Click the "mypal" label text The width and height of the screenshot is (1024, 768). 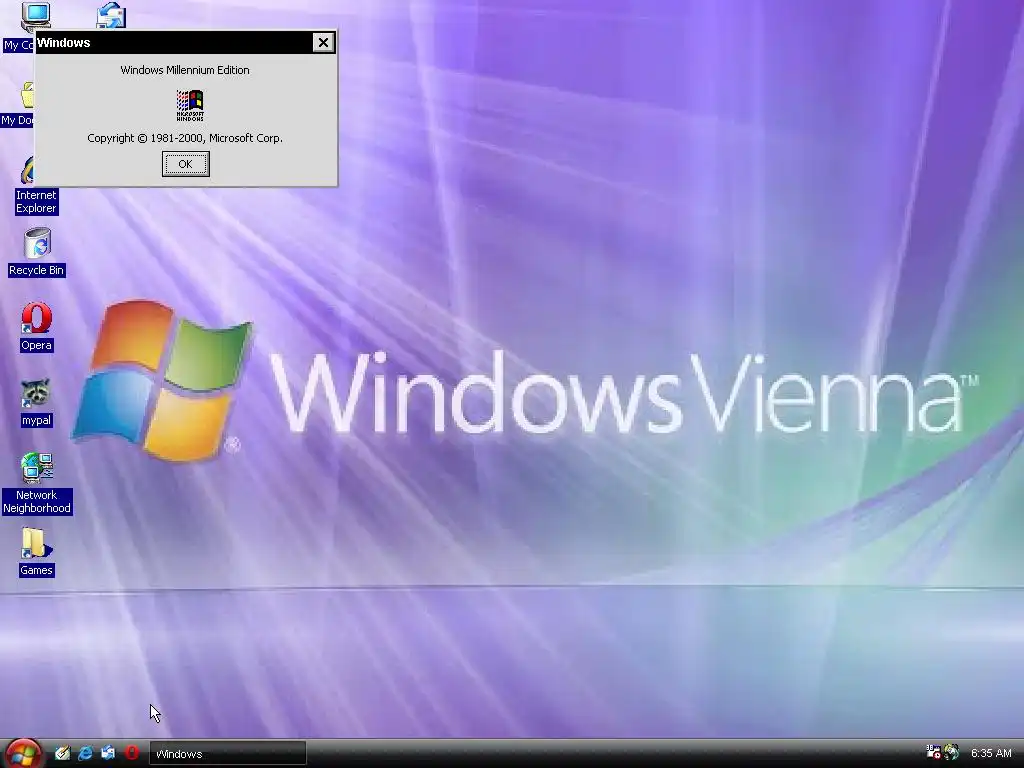[x=36, y=420]
